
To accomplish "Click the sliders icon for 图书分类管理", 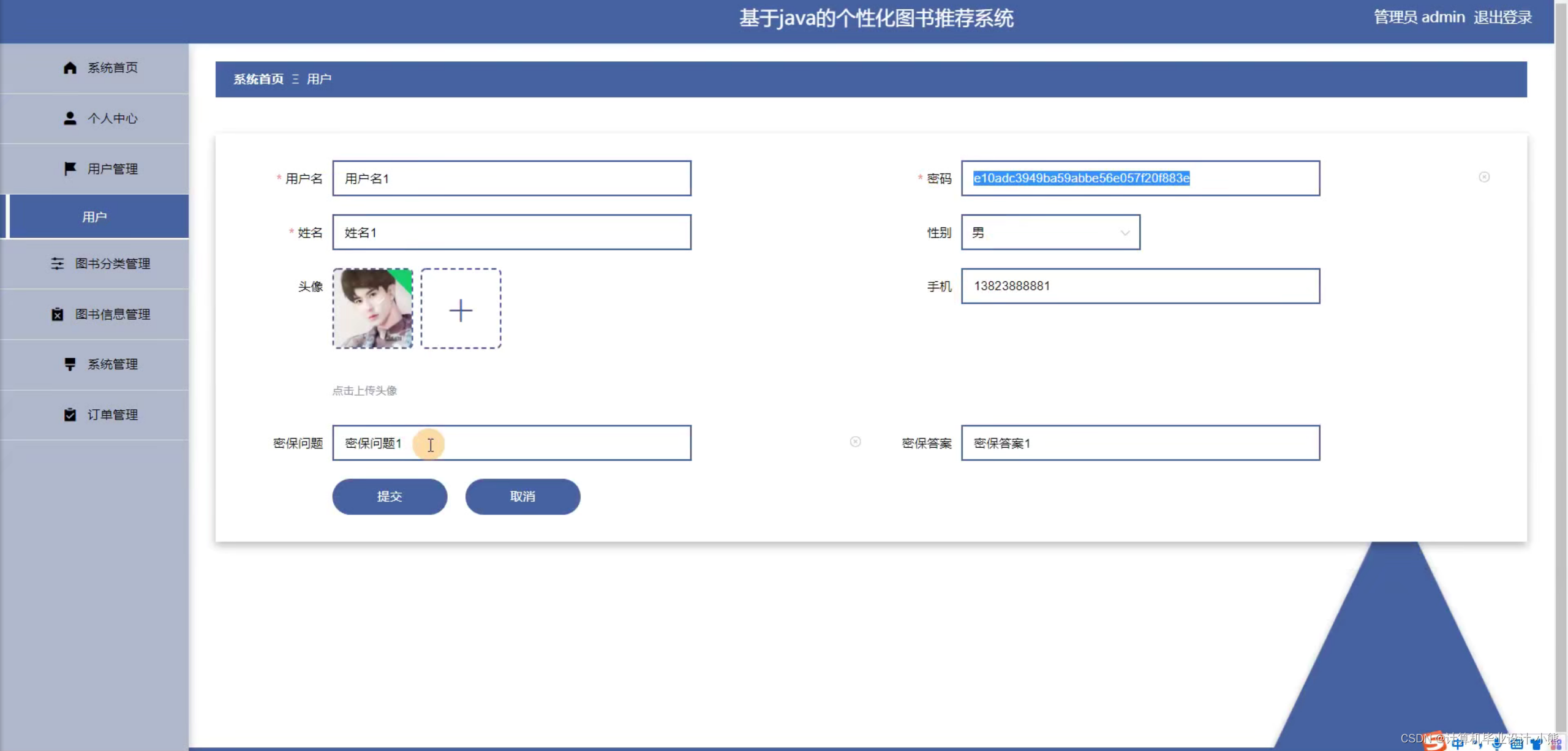I will (x=57, y=263).
